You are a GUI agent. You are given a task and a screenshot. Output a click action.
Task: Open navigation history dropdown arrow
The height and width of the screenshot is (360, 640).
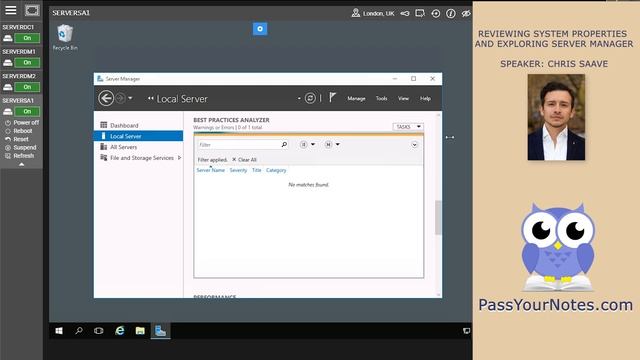[x=130, y=98]
